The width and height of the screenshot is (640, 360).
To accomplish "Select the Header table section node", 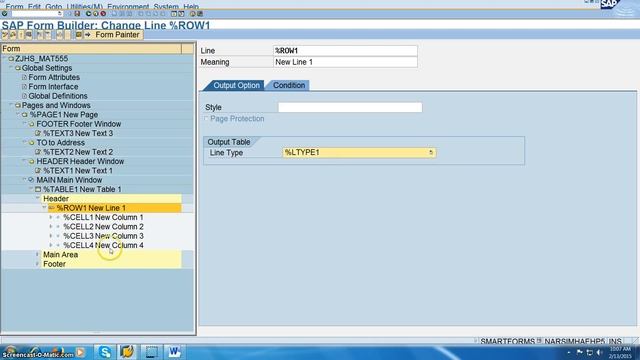I will pyautogui.click(x=56, y=199).
